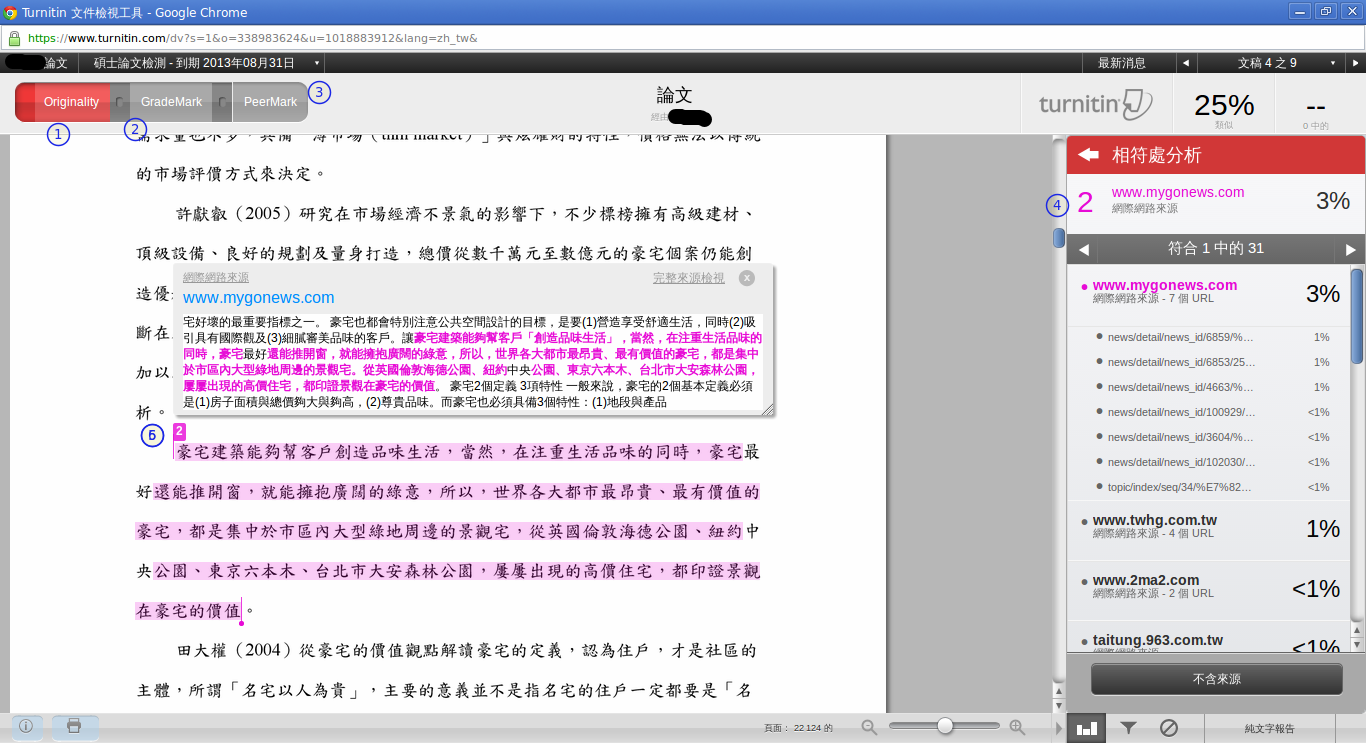Click the 不含來源 exclude sources button
This screenshot has width=1366, height=743.
tap(1216, 679)
